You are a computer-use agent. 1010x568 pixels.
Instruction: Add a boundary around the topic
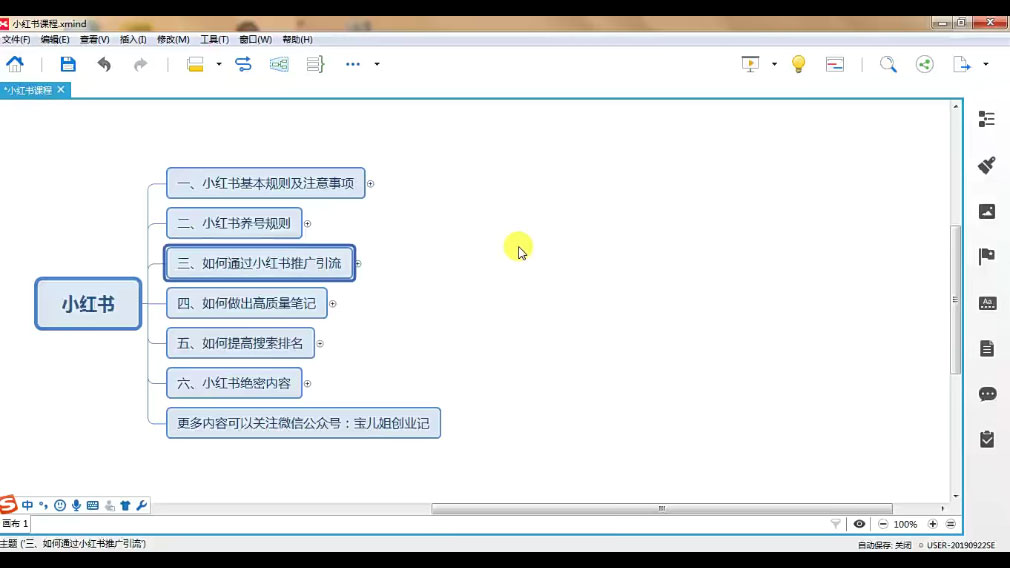point(279,64)
